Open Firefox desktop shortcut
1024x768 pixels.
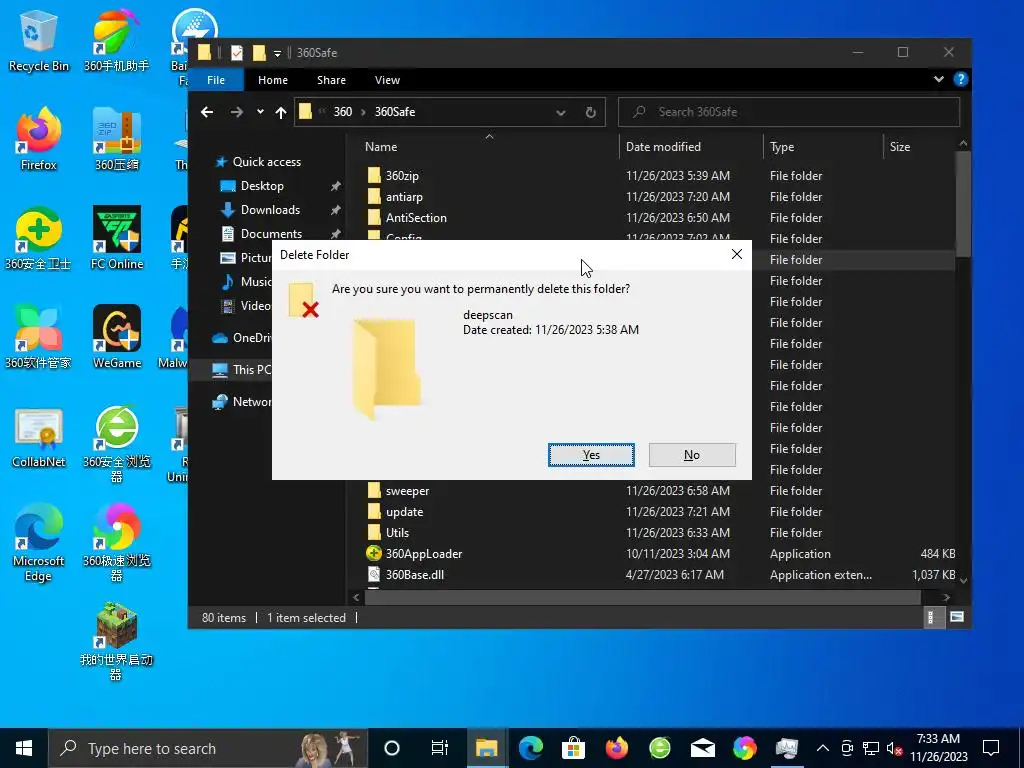pos(39,139)
